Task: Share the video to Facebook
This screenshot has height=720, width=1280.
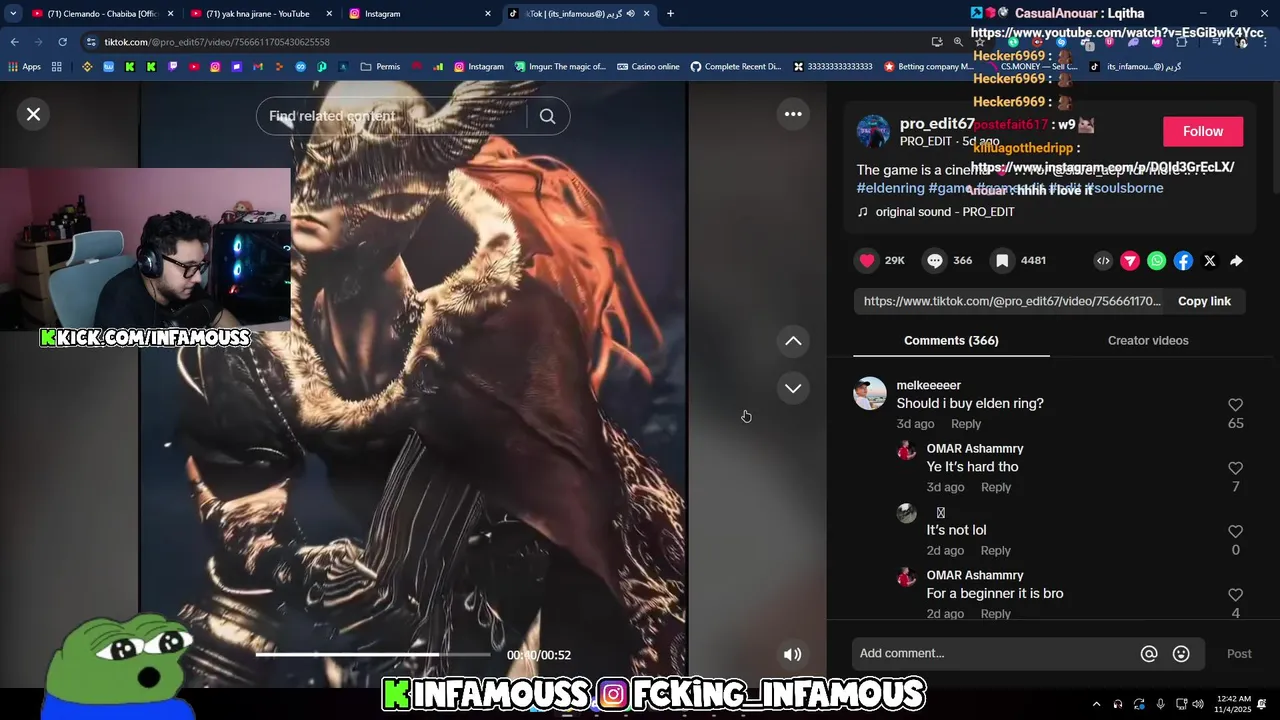Action: (1183, 261)
